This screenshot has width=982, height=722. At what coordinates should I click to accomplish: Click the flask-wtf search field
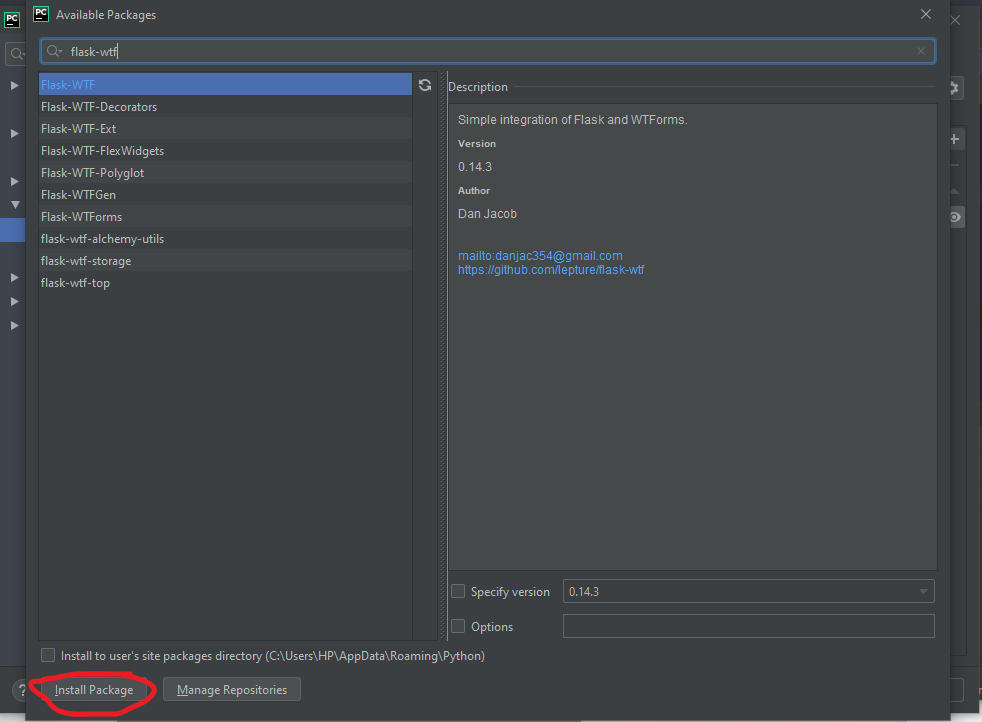[x=488, y=51]
